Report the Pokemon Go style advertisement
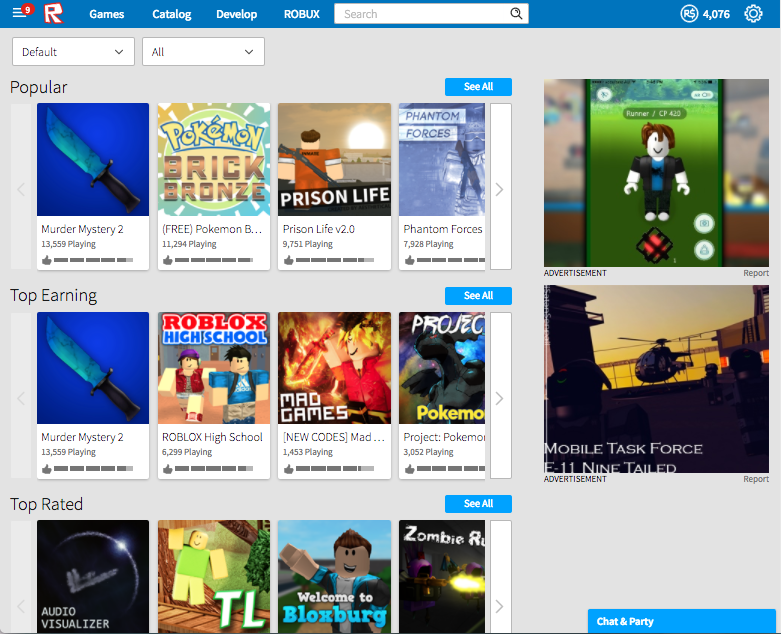781x634 pixels. click(x=756, y=273)
